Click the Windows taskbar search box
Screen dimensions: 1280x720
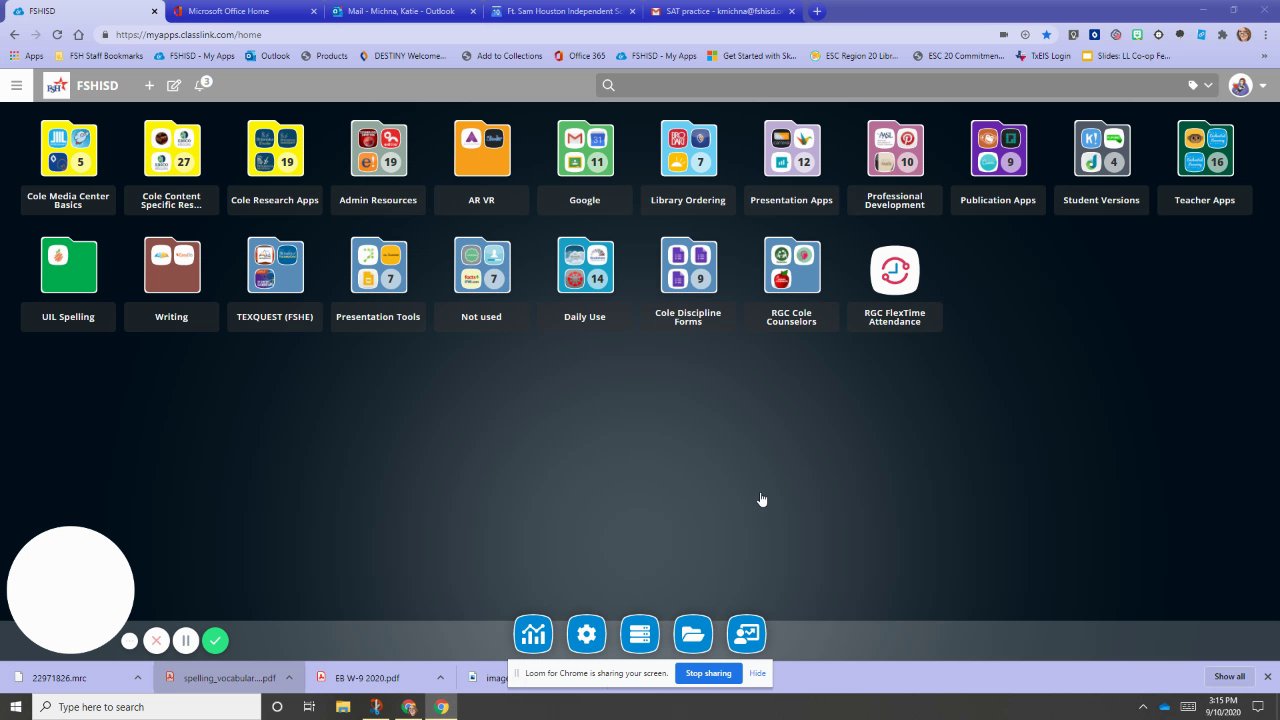click(x=147, y=707)
